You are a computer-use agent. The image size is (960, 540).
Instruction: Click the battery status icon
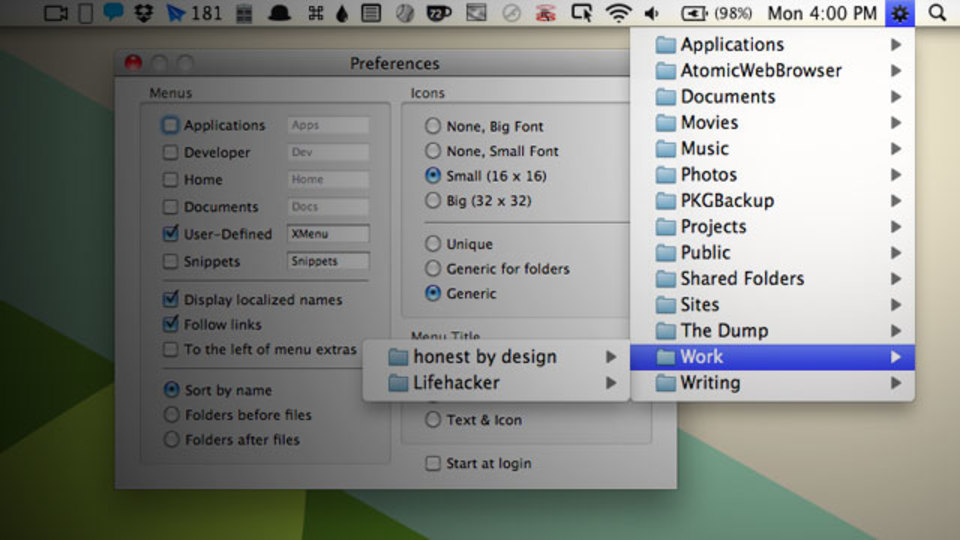click(x=694, y=13)
